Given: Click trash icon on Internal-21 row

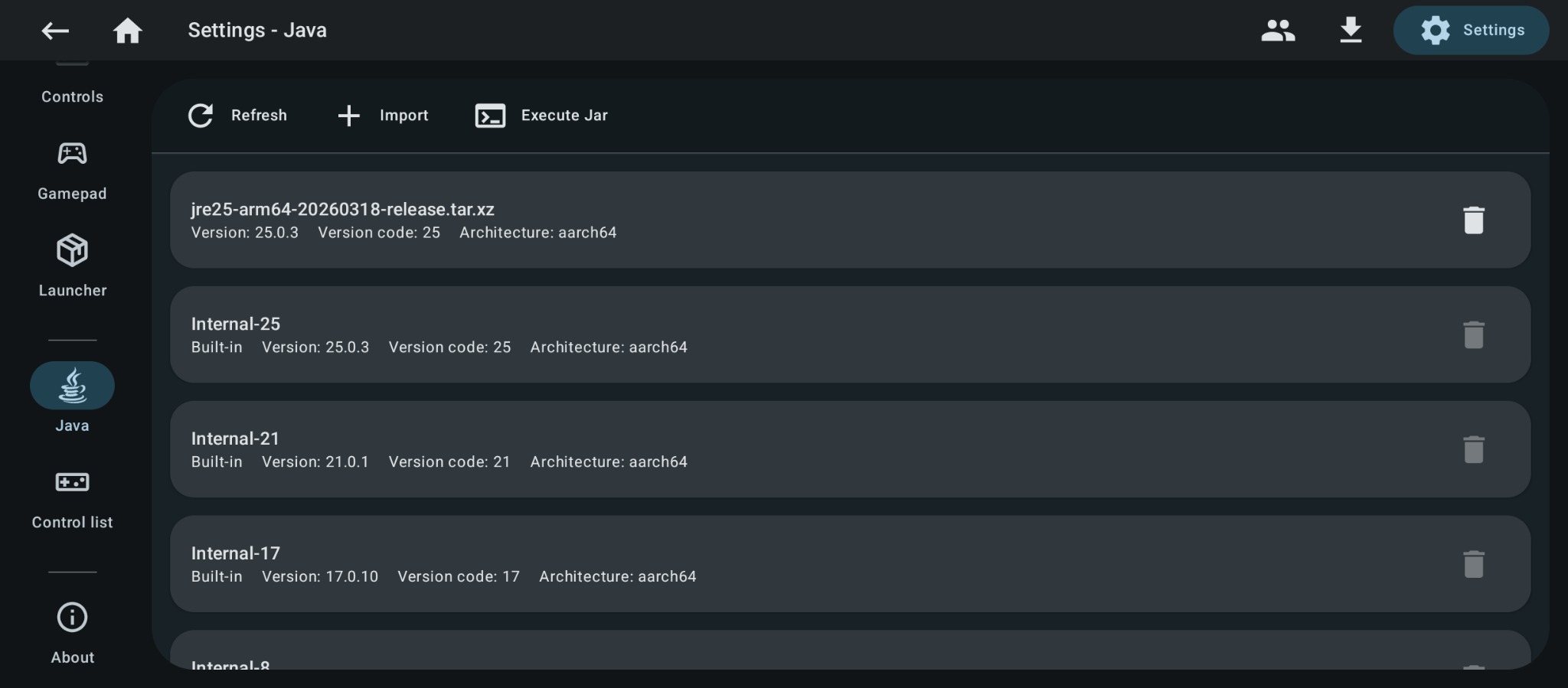Looking at the screenshot, I should pyautogui.click(x=1474, y=450).
